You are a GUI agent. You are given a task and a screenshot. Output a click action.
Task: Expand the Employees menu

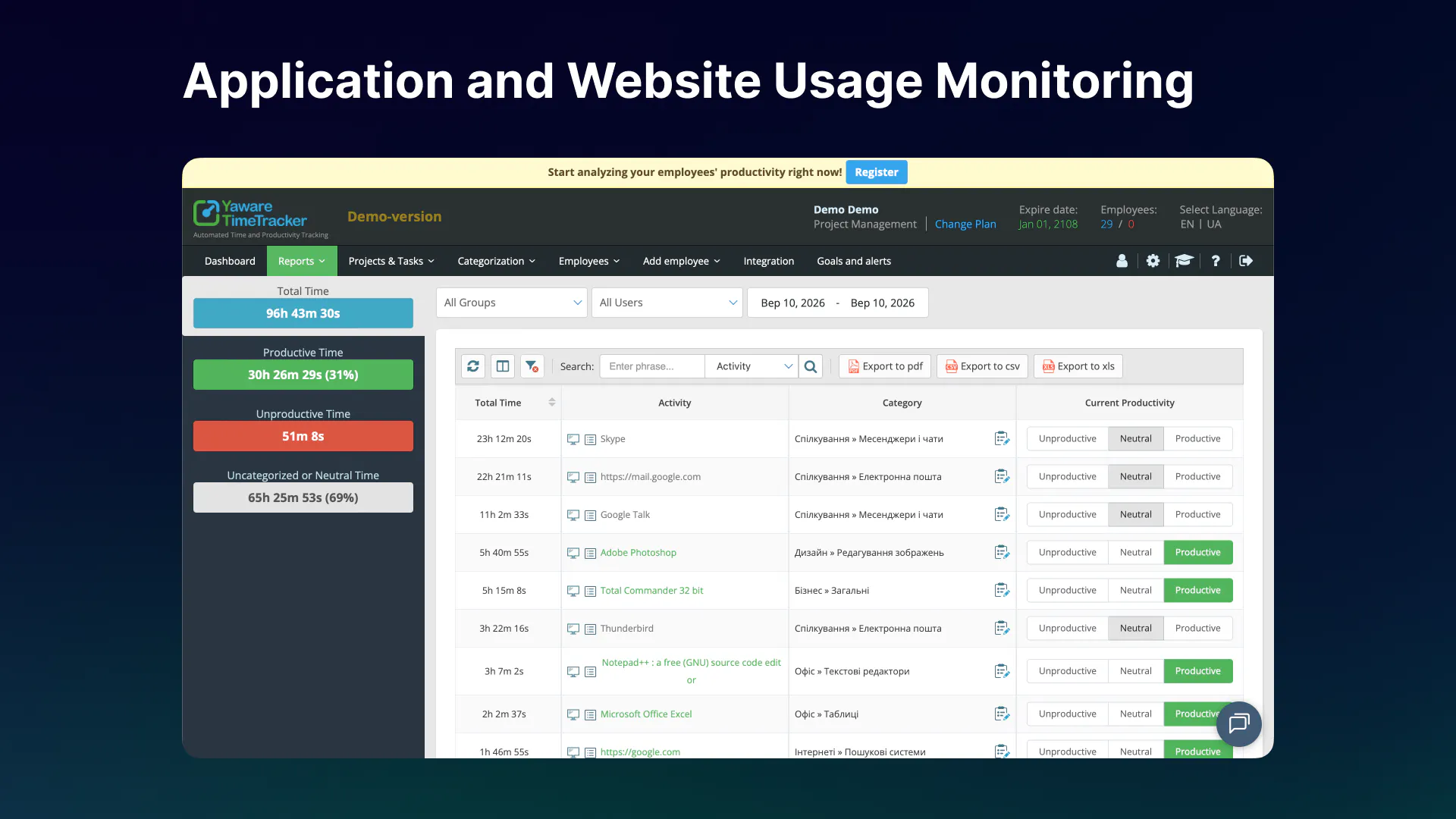coord(589,261)
